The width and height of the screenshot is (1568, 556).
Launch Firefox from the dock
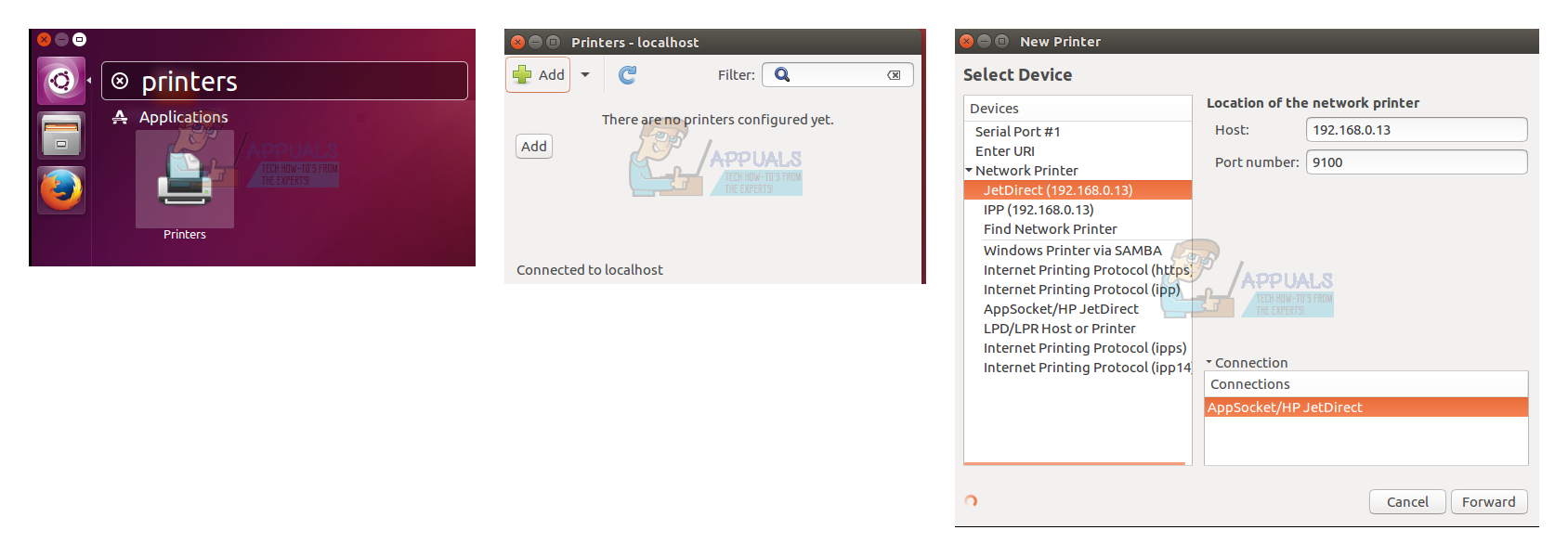[61, 190]
